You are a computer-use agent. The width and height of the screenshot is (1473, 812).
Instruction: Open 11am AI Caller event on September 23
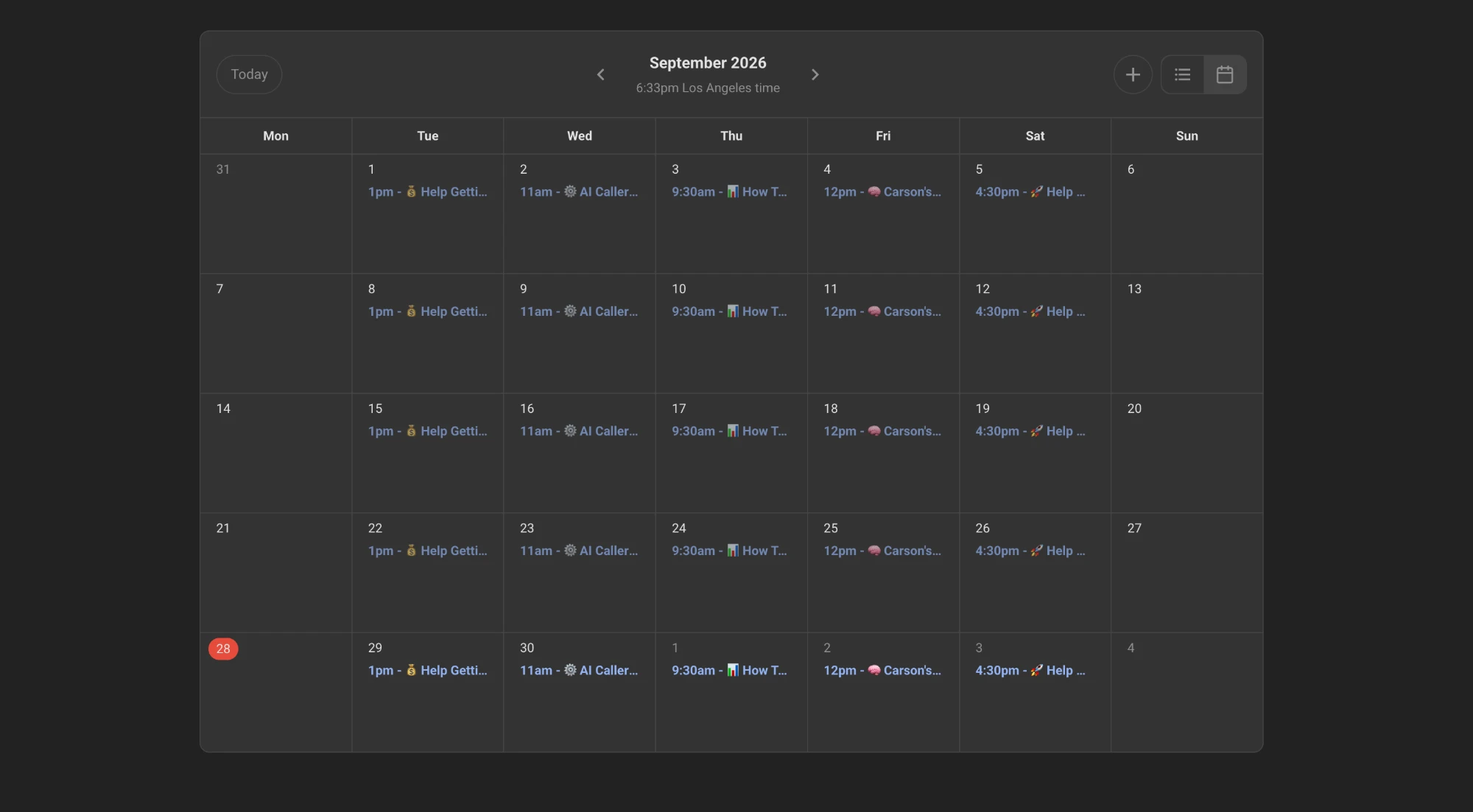click(580, 551)
